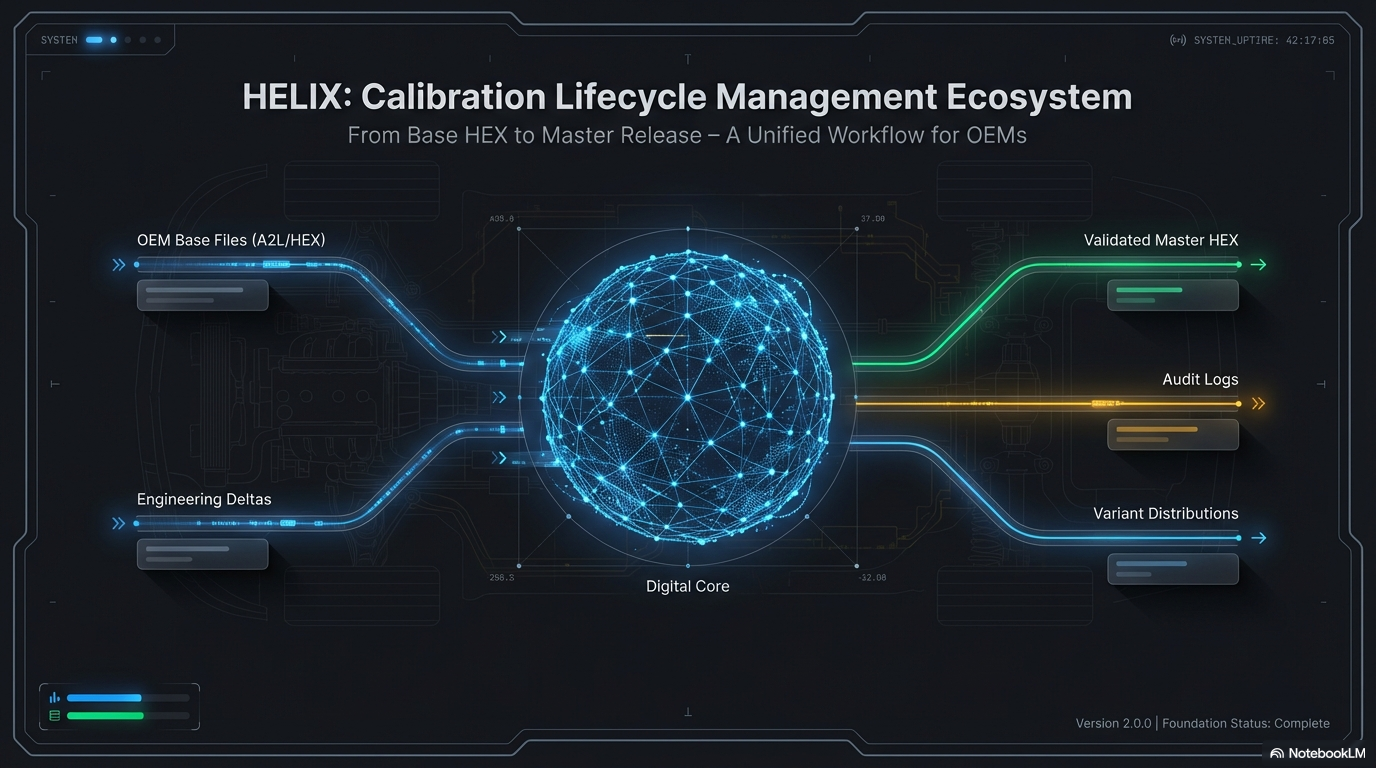
Task: Click the gray card under Engineering Deltas
Action: click(x=202, y=554)
